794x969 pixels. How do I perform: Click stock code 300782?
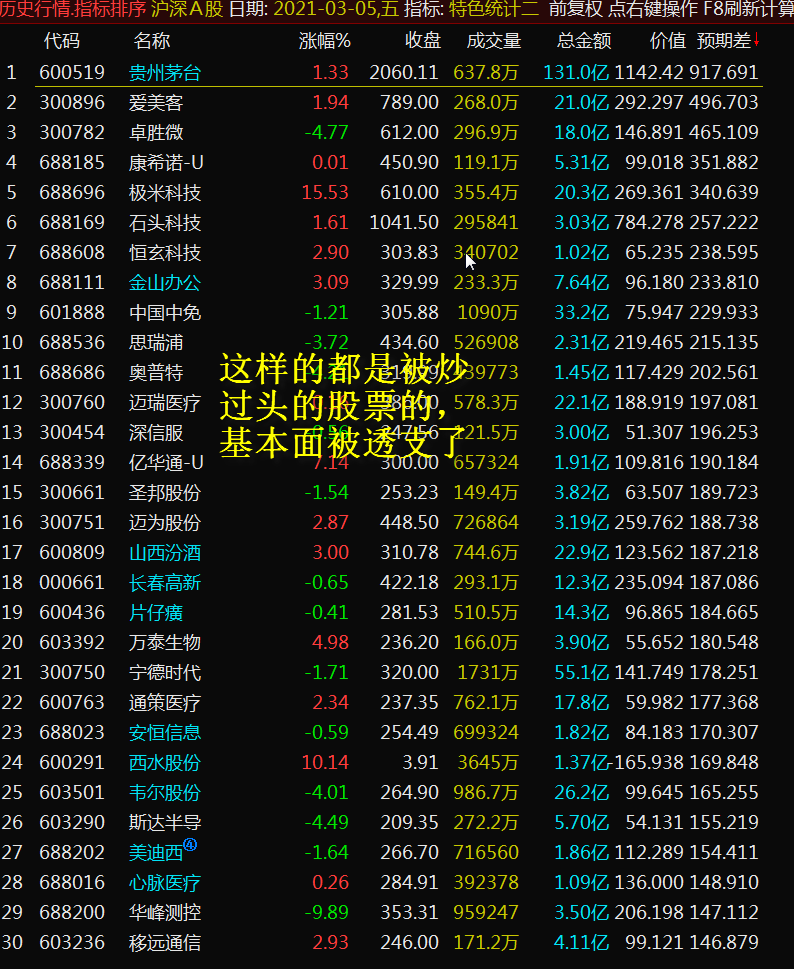(72, 132)
